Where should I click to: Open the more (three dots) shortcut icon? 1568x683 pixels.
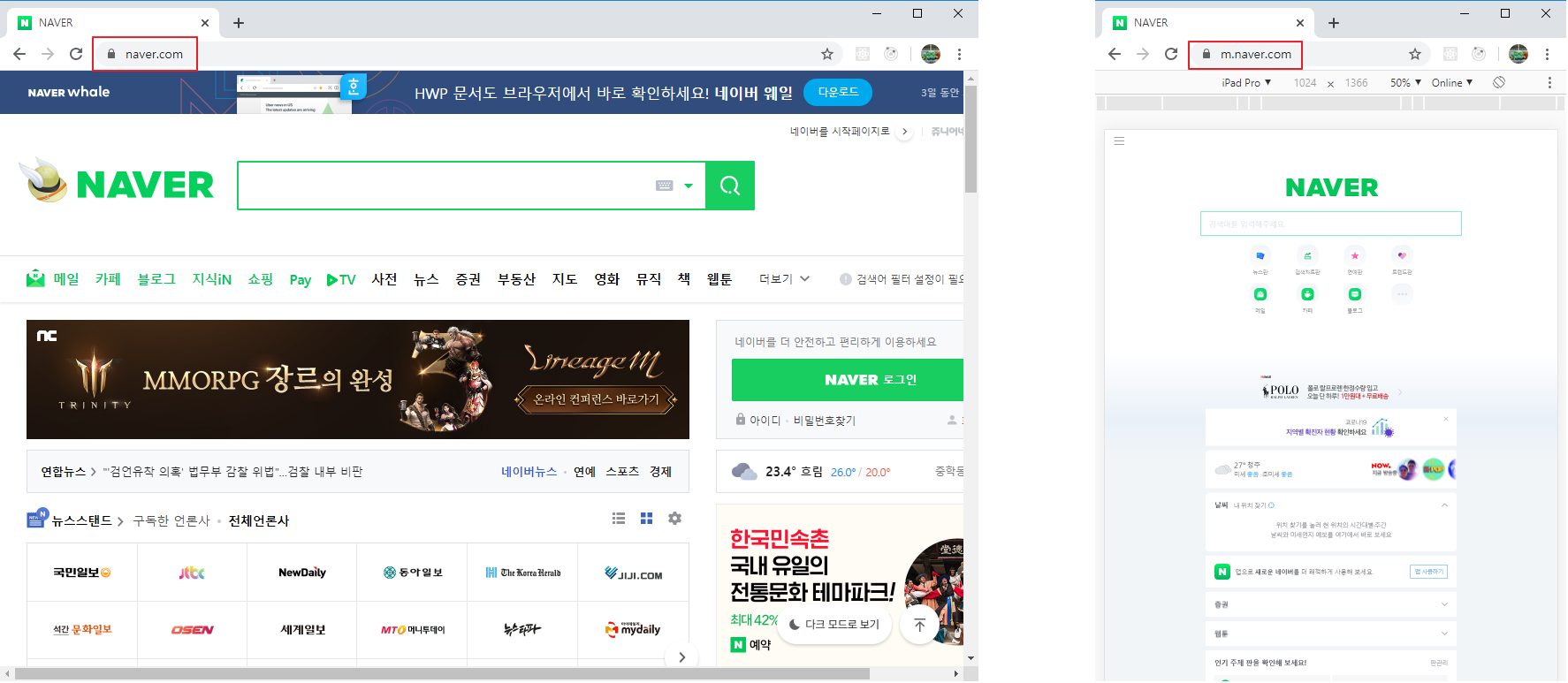pos(1402,294)
